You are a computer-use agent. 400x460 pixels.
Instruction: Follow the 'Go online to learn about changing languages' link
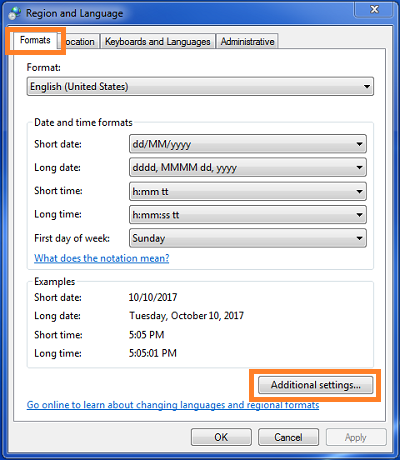tap(173, 405)
